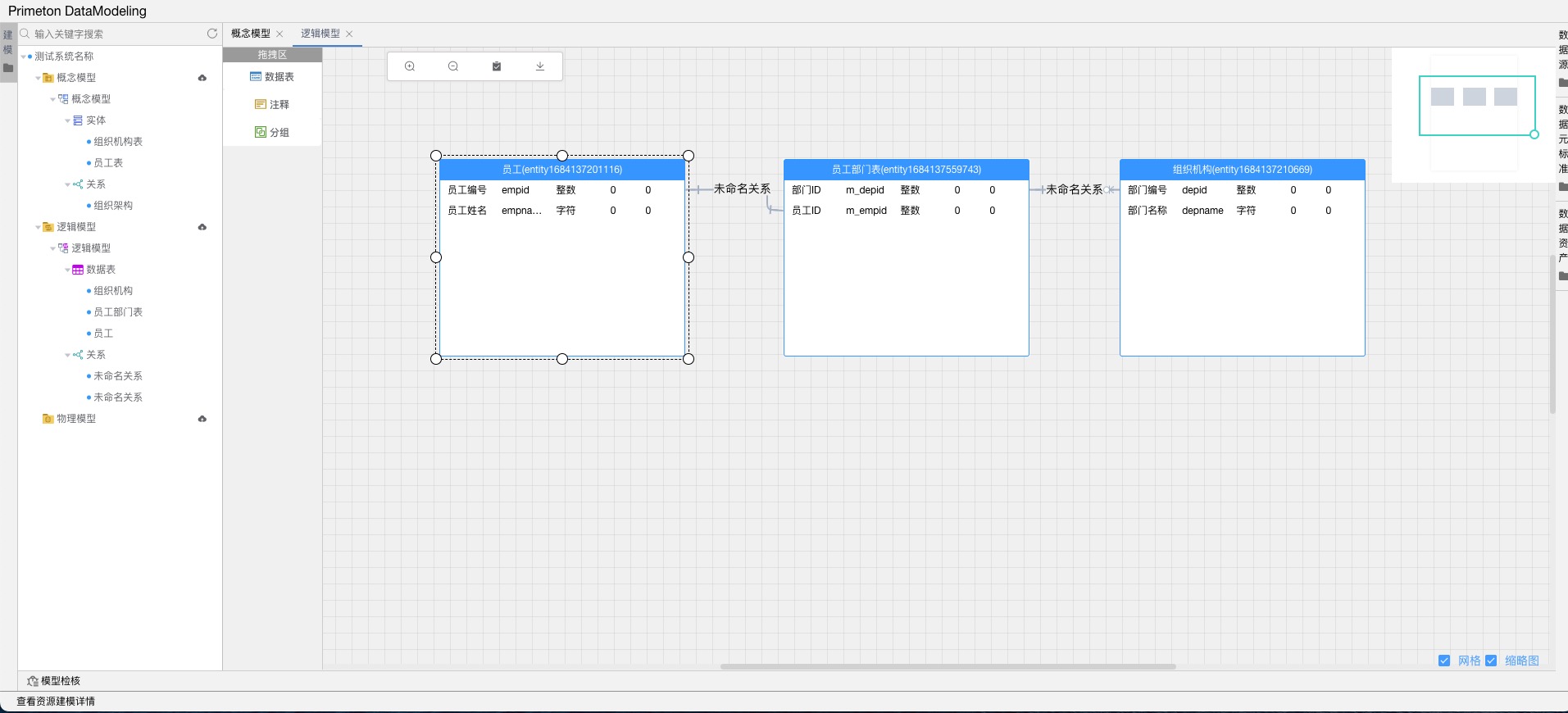The height and width of the screenshot is (713, 1568).
Task: Zoom out with the magnifier-minus icon
Action: [453, 66]
